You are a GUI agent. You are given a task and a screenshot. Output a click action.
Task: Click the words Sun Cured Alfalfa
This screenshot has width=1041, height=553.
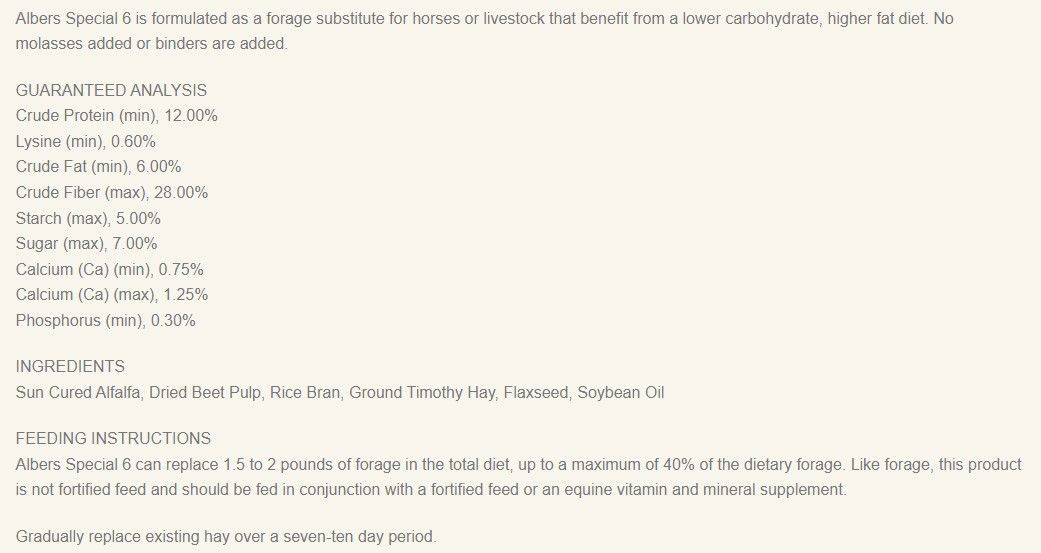80,392
